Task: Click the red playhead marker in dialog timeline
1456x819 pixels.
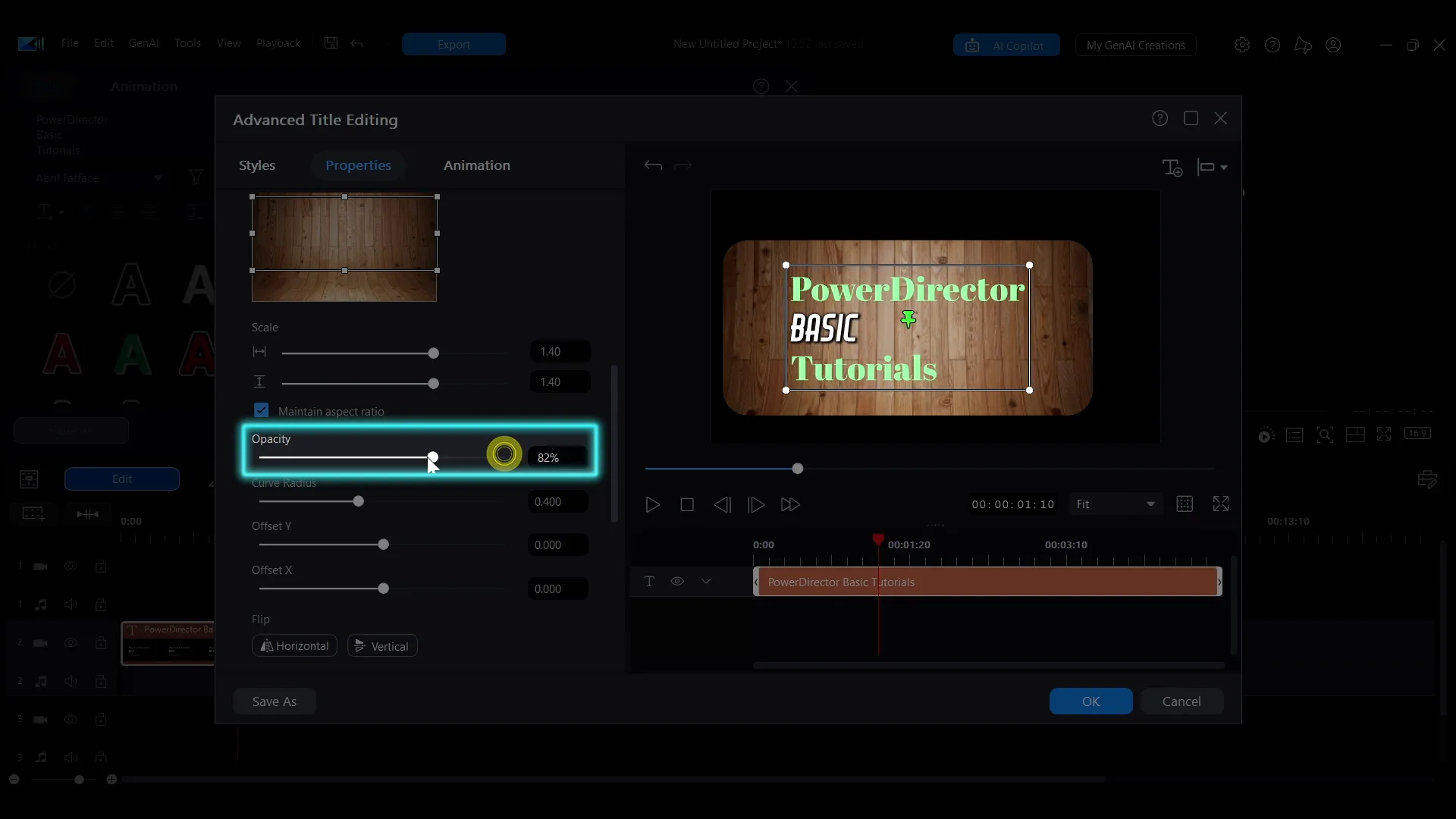Action: [878, 539]
